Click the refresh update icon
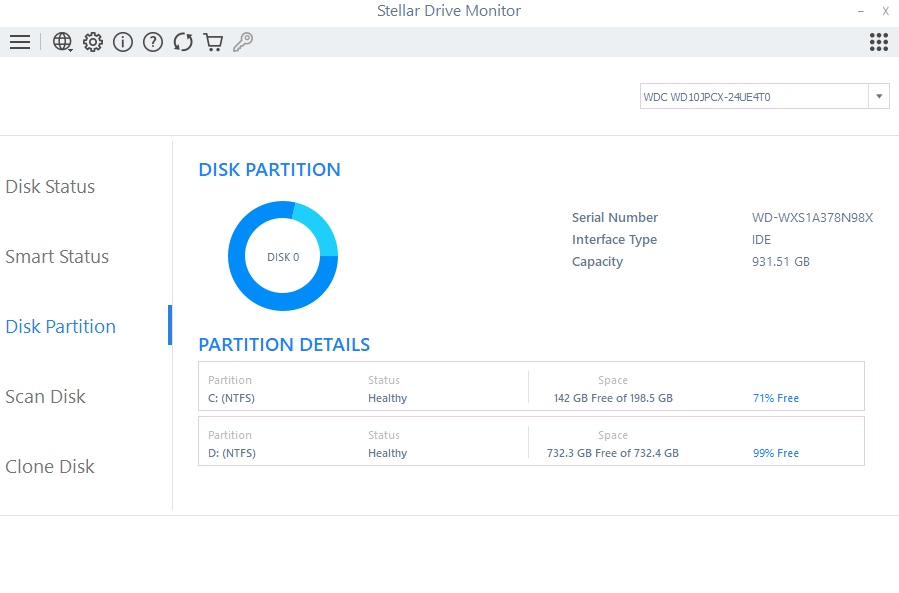899x593 pixels. (x=183, y=42)
